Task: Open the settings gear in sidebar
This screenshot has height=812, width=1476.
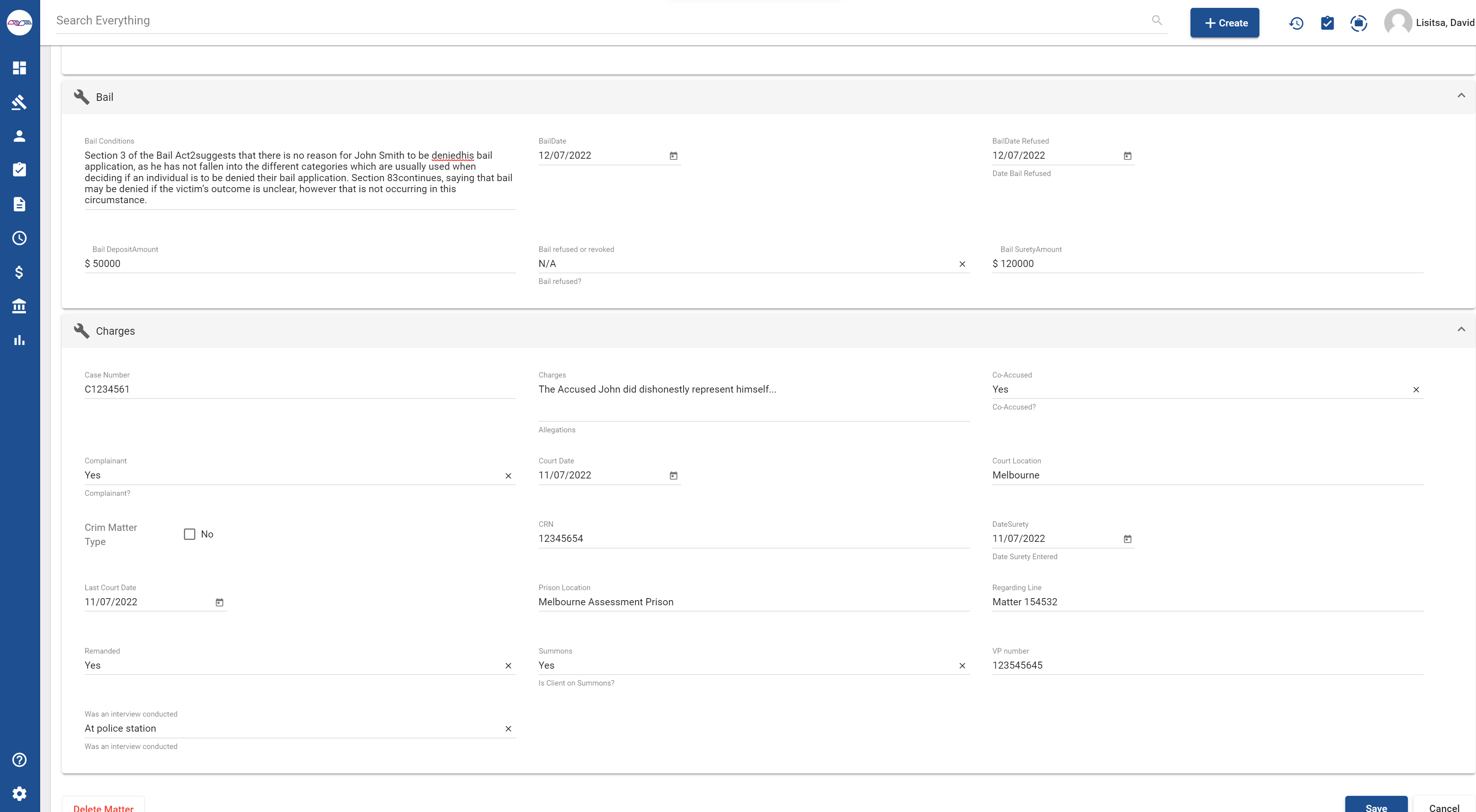Action: 19,793
